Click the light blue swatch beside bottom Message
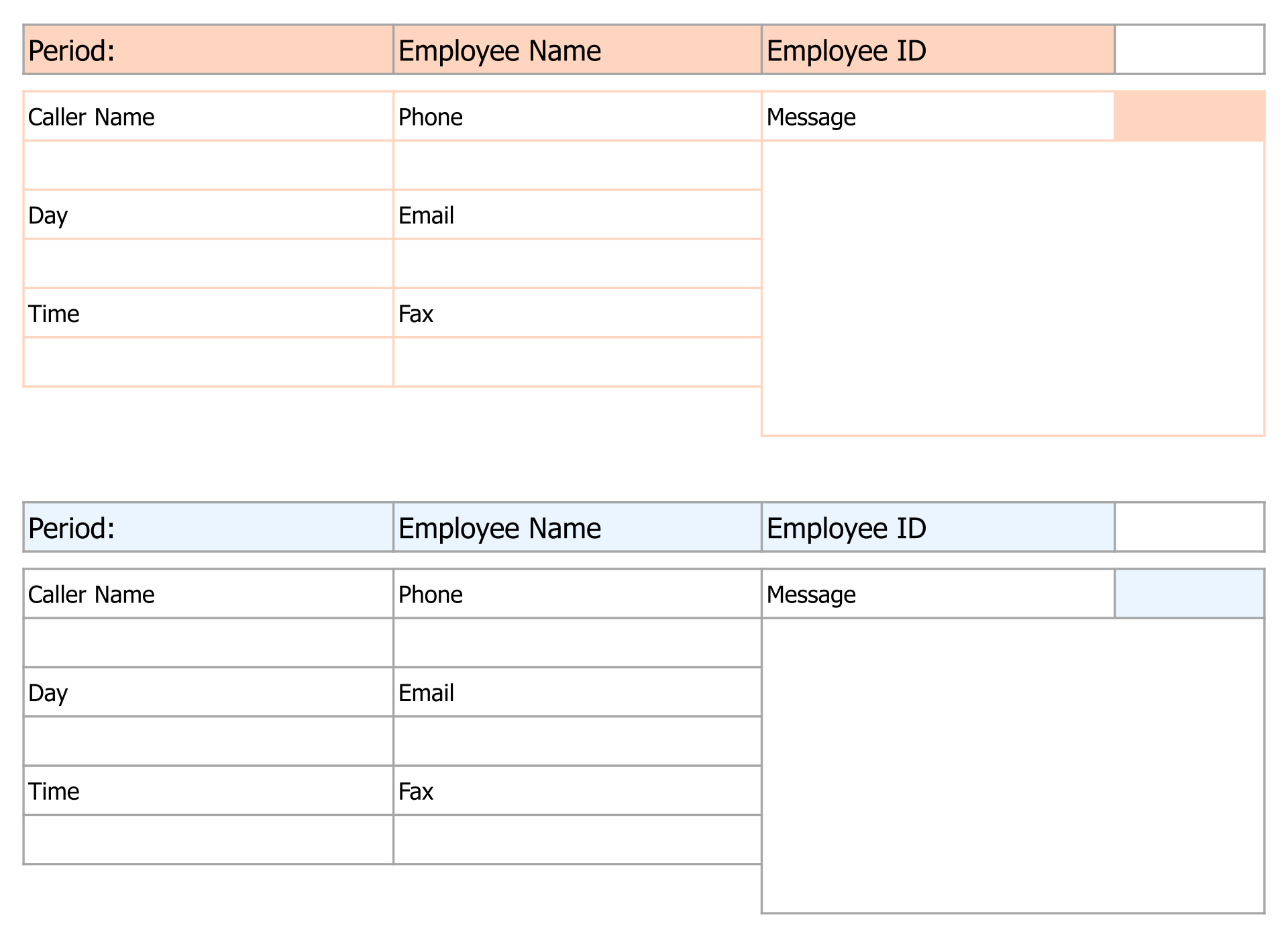This screenshot has width=1288, height=938. (x=1189, y=594)
